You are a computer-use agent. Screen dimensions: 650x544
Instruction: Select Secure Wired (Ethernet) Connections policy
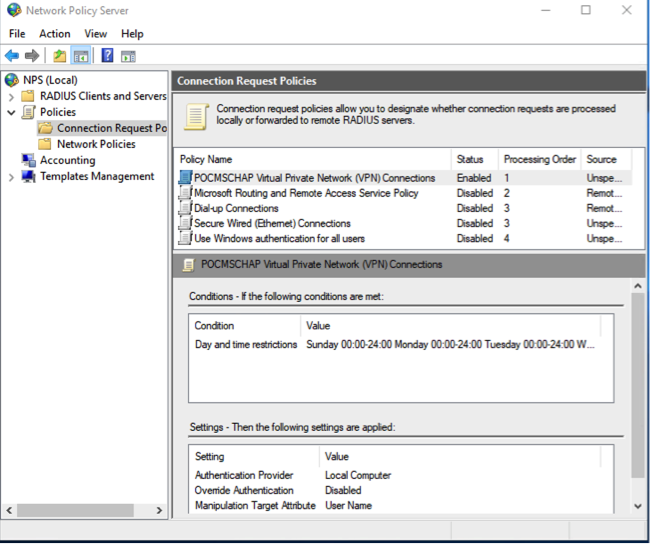click(272, 223)
